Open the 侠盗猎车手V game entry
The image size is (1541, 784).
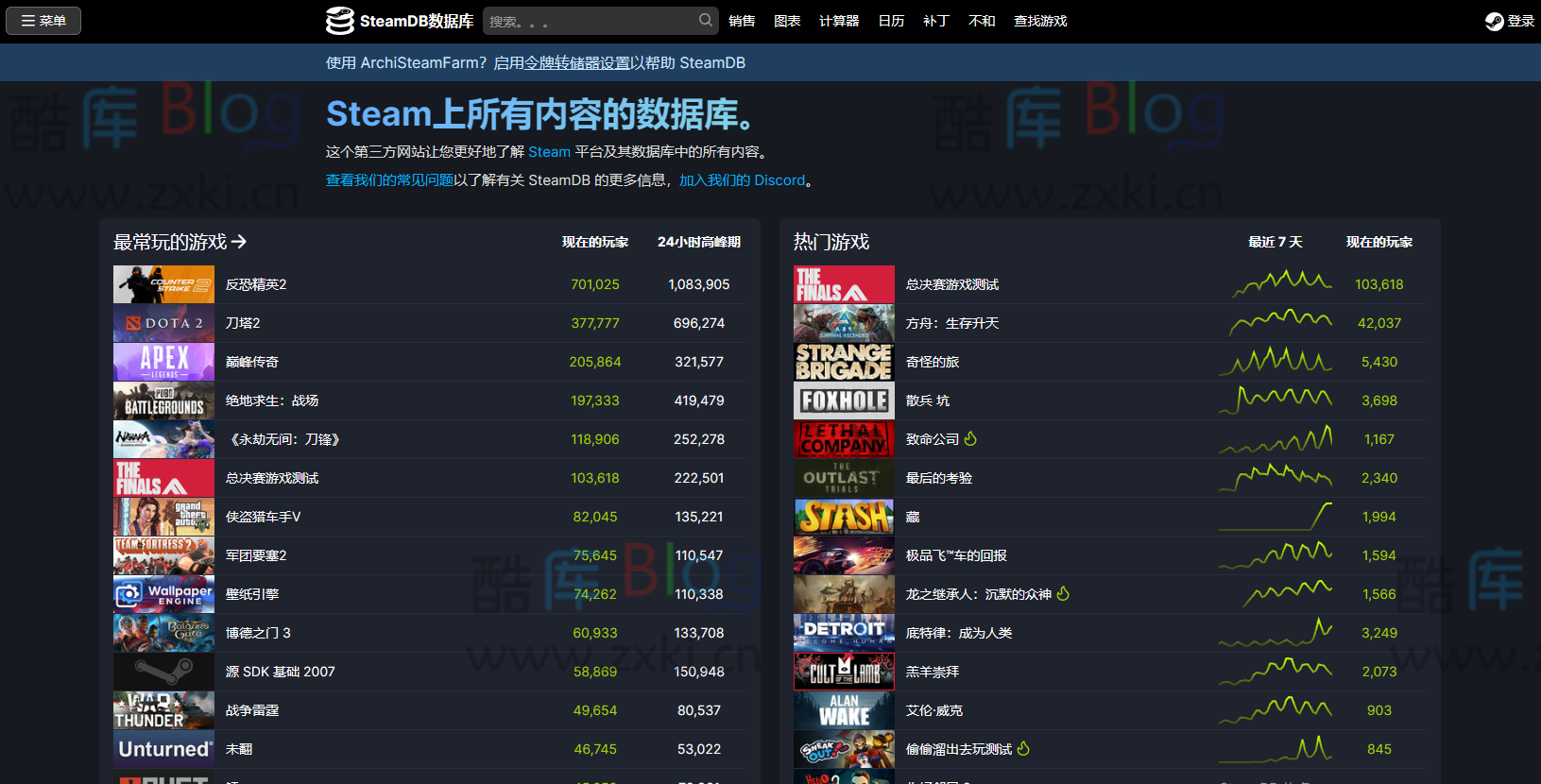click(x=263, y=517)
